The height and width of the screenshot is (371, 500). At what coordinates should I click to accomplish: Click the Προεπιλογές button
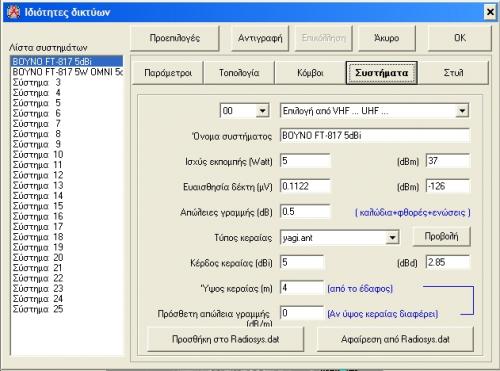175,38
